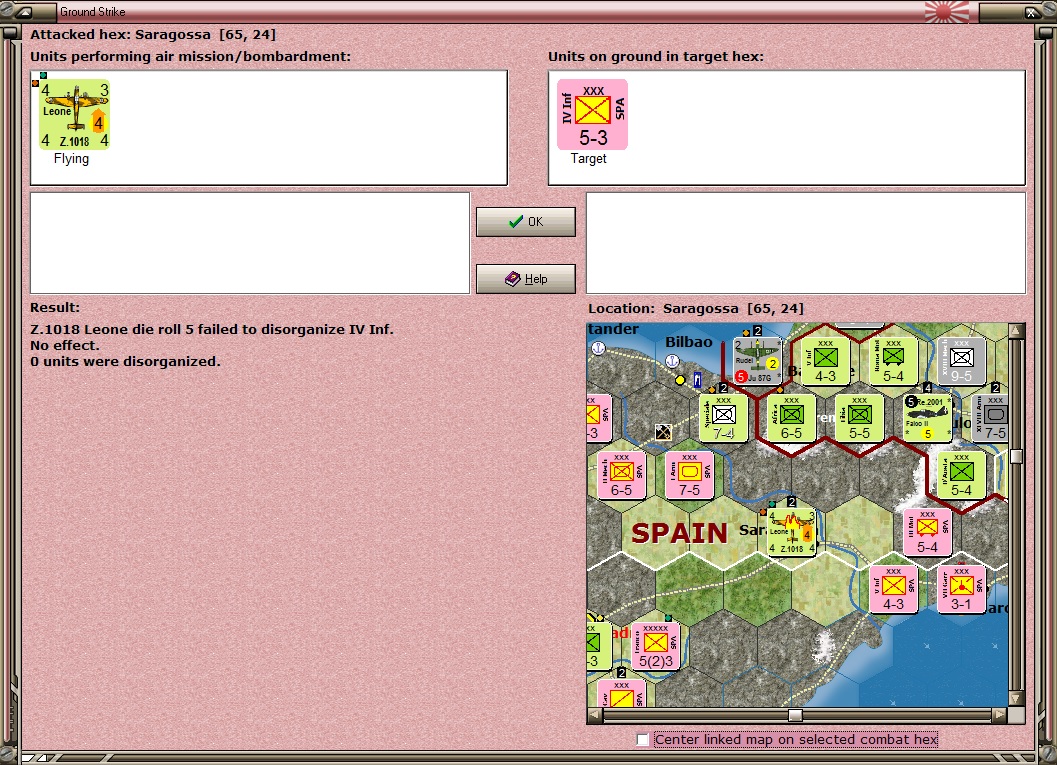Select the green V Inf 4-3 counter near Bilbao
The height and width of the screenshot is (765, 1057).
[825, 361]
